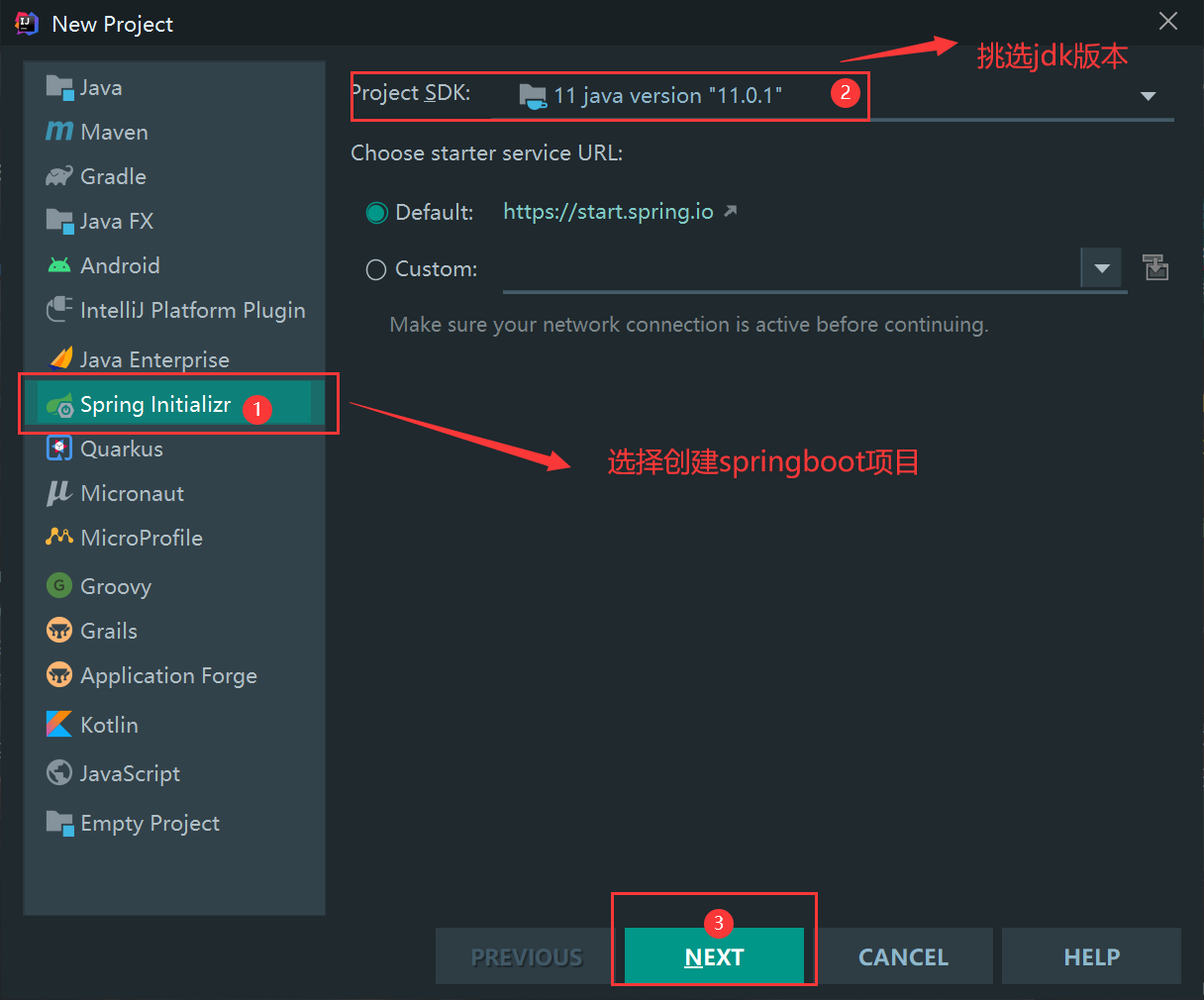Click the JavaScript globe icon

coord(59,772)
